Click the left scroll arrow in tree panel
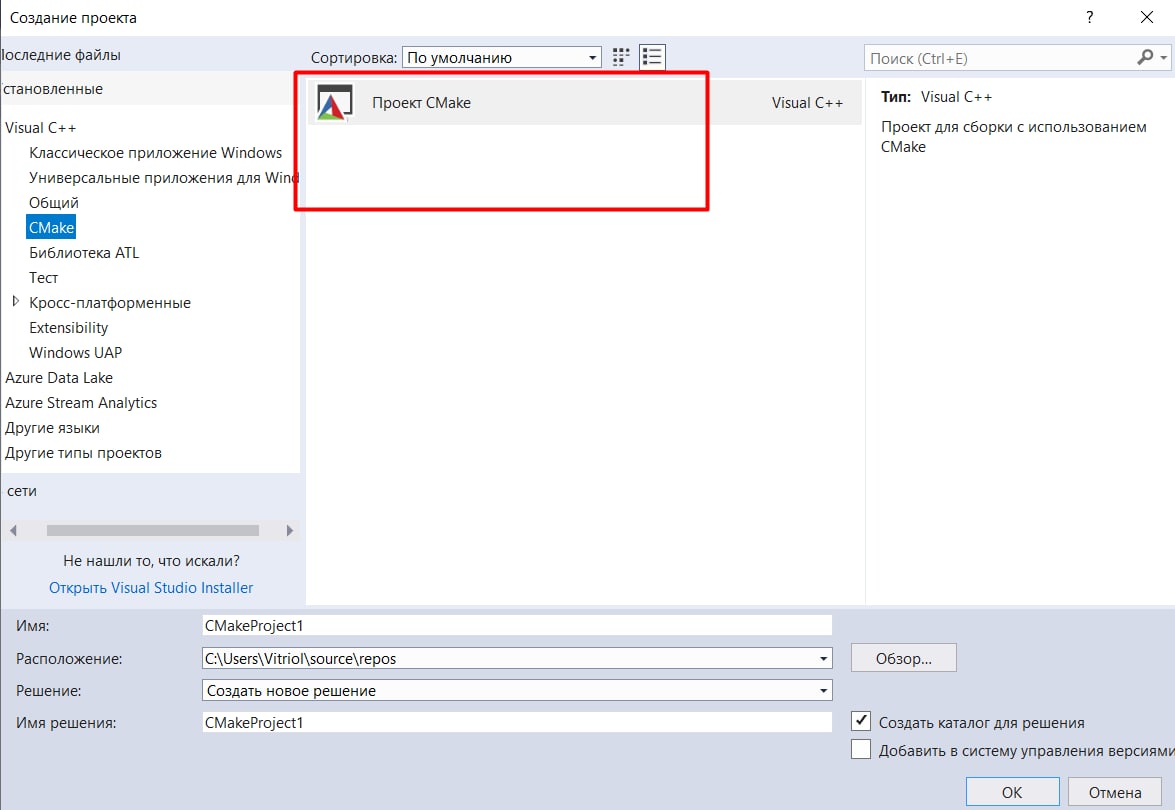The image size is (1175, 810). (13, 531)
